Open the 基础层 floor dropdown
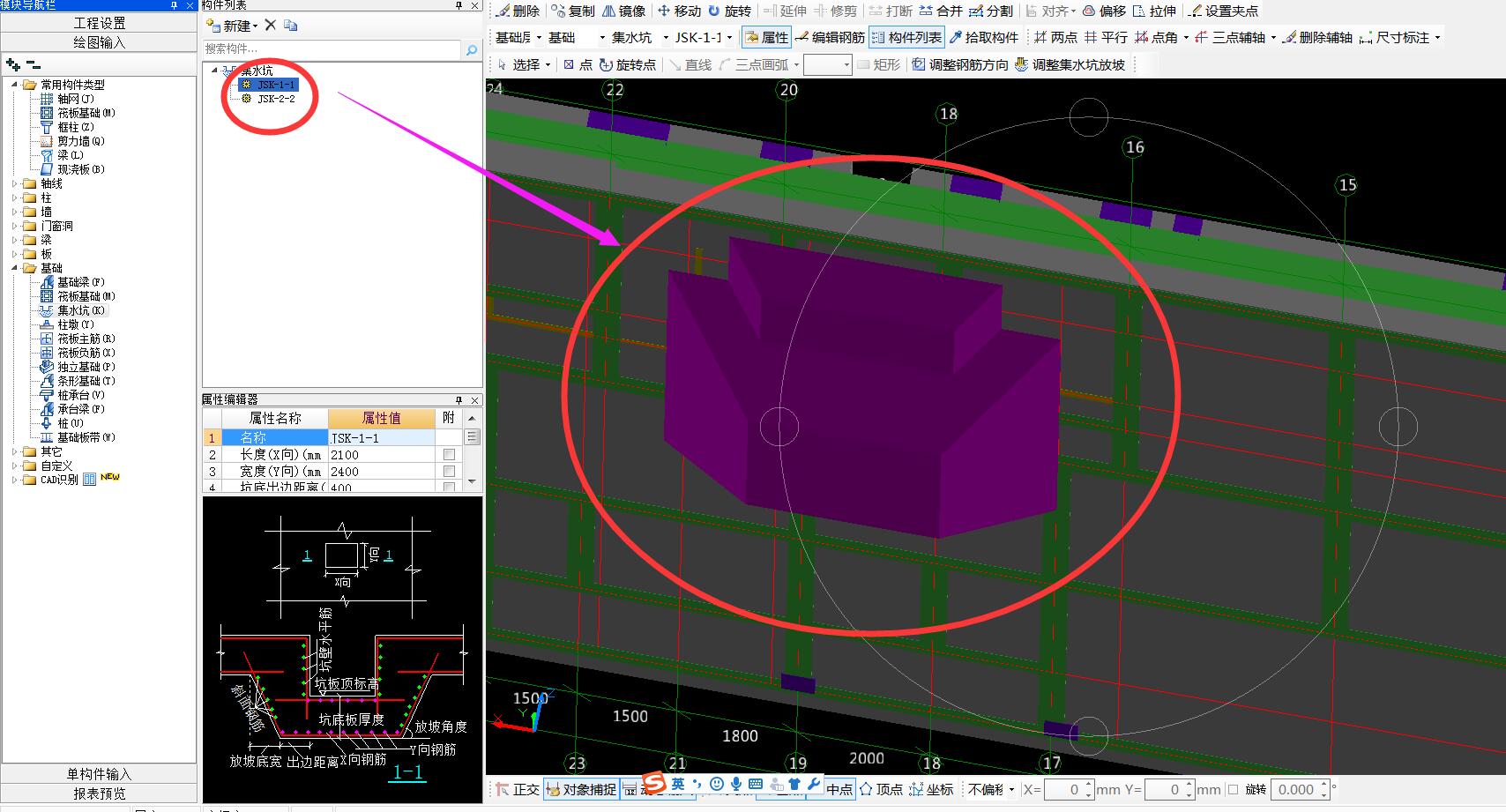1506x812 pixels. tap(538, 38)
